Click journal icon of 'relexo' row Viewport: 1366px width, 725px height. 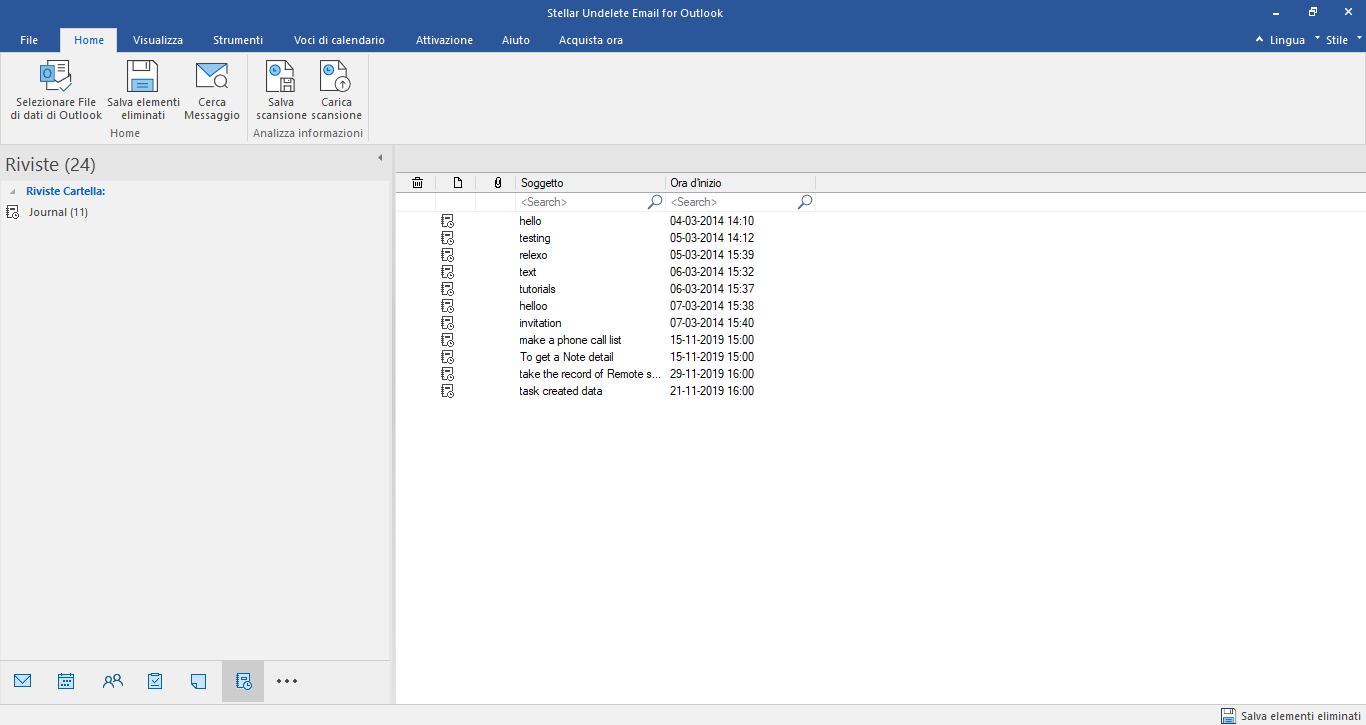[x=447, y=255]
